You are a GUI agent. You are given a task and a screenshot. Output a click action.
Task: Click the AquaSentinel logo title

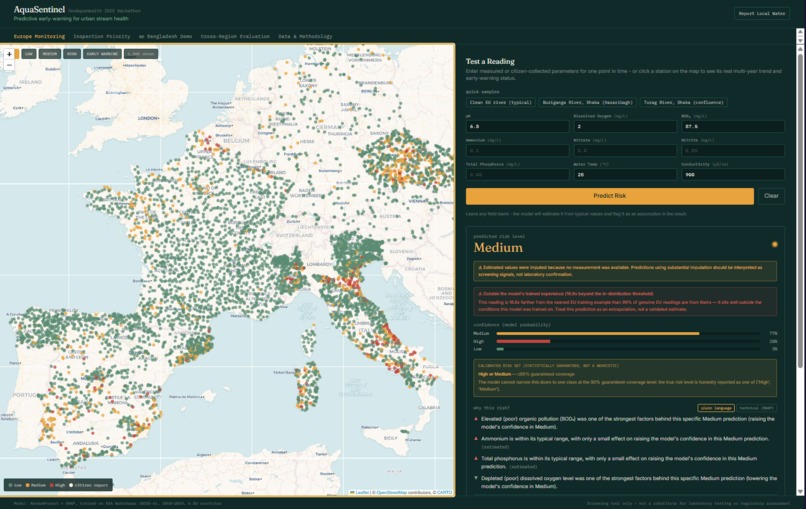(x=39, y=10)
